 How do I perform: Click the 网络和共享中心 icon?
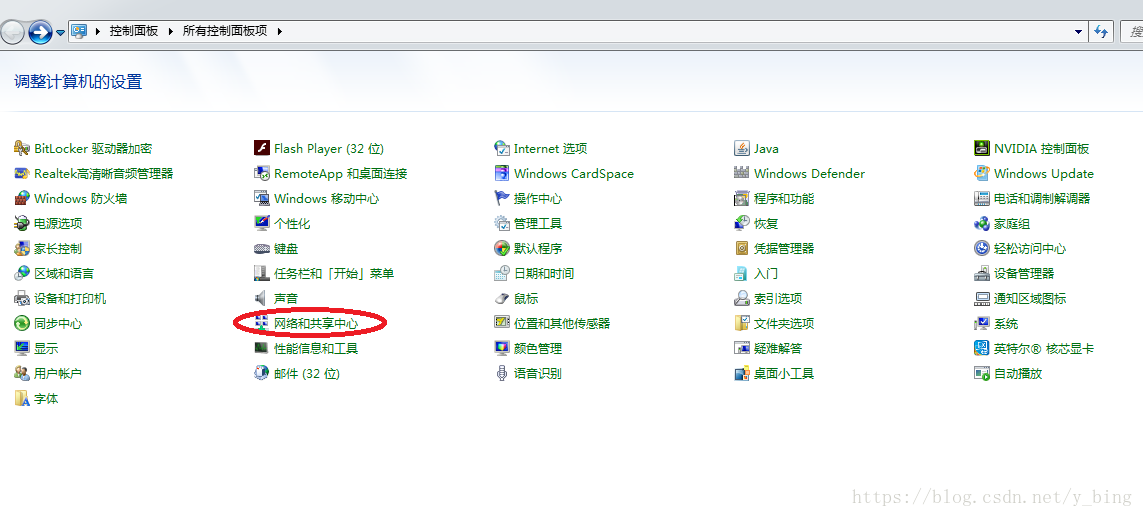pyautogui.click(x=262, y=323)
